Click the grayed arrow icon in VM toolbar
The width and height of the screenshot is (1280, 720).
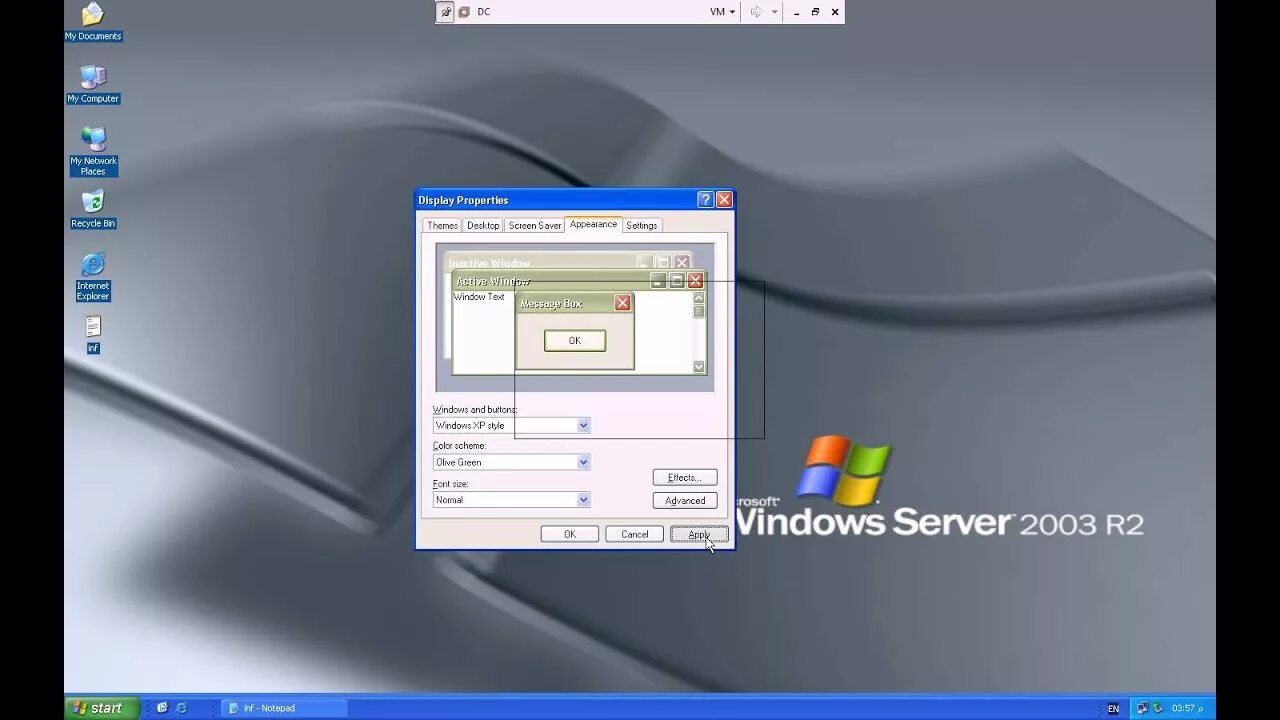[x=756, y=12]
